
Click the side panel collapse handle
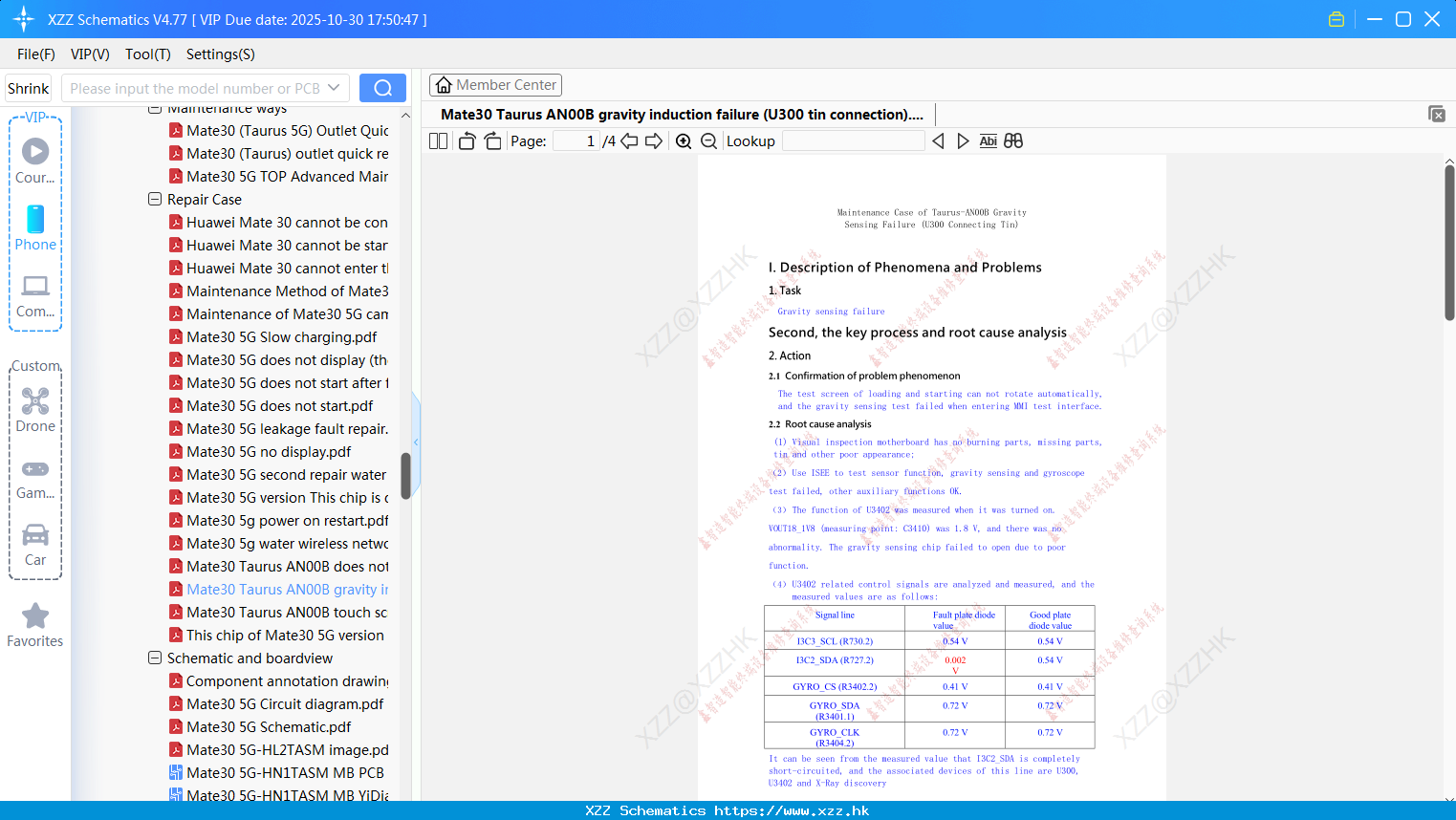coord(416,442)
